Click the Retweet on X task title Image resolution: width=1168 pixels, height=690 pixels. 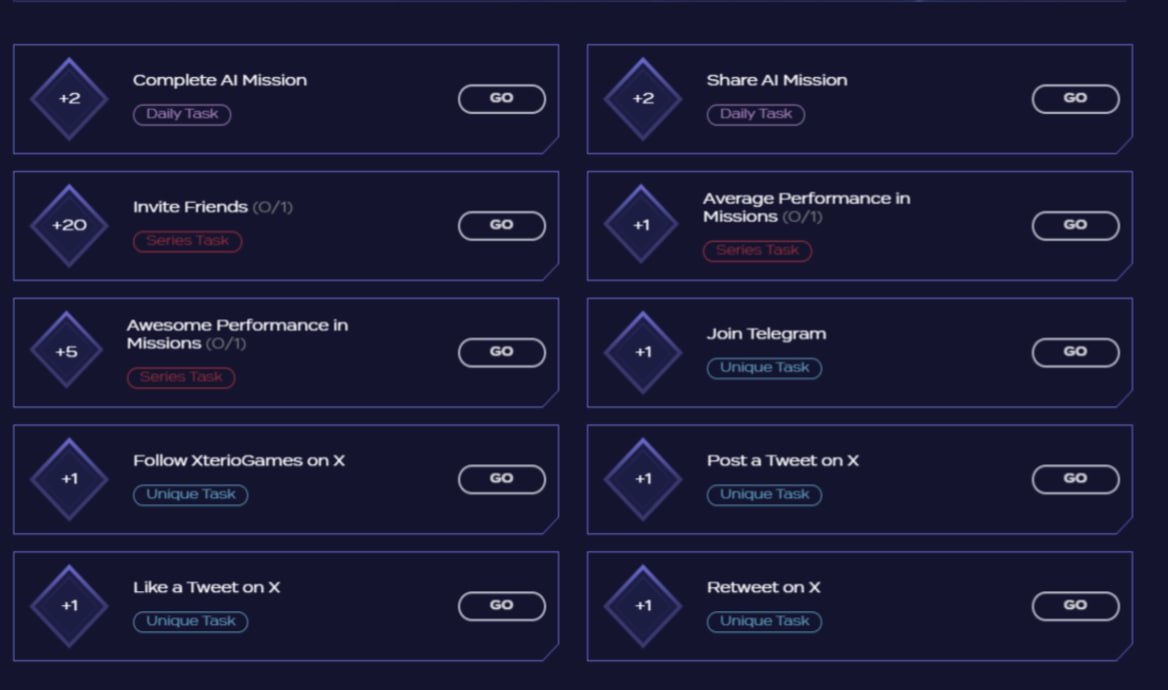click(764, 587)
